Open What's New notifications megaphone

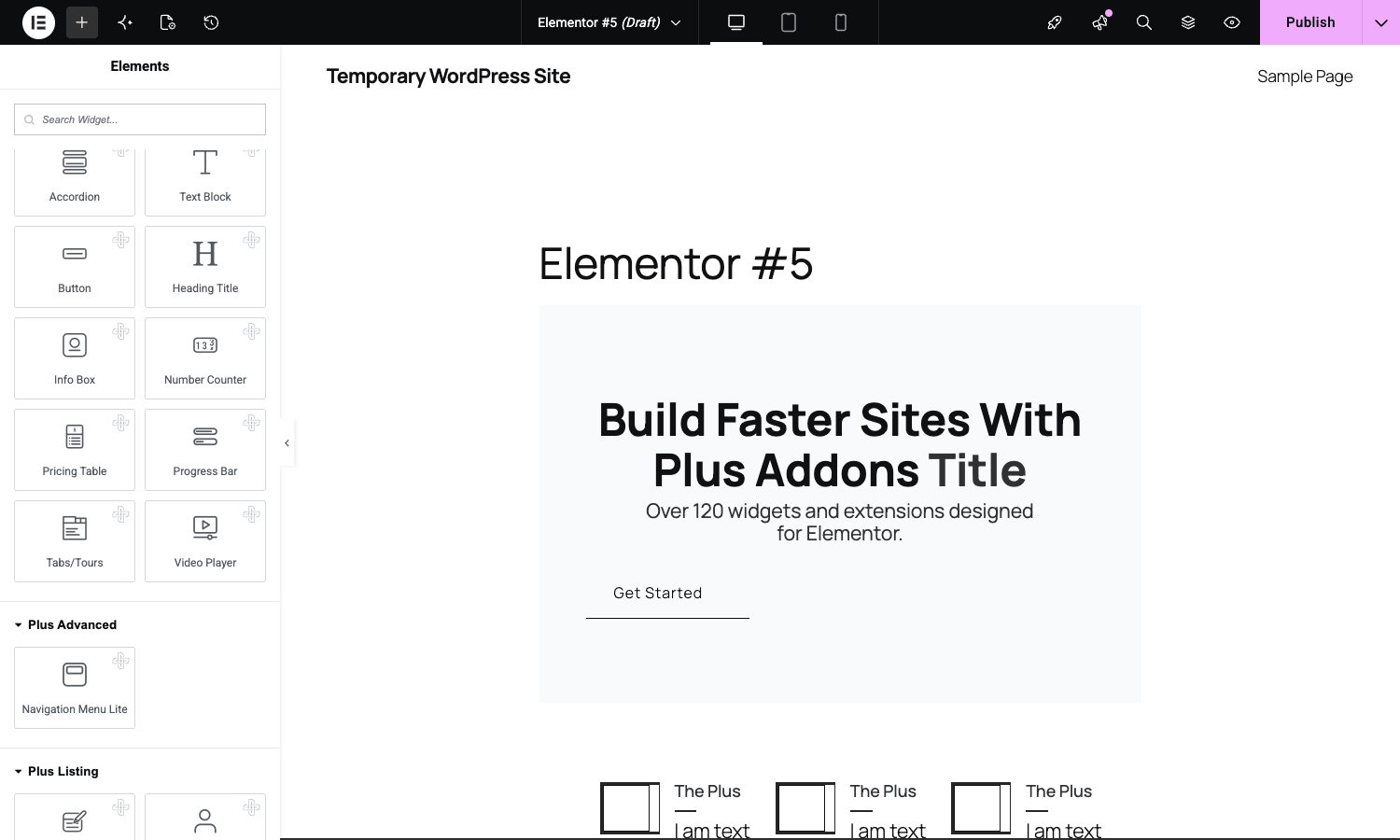(x=1099, y=22)
